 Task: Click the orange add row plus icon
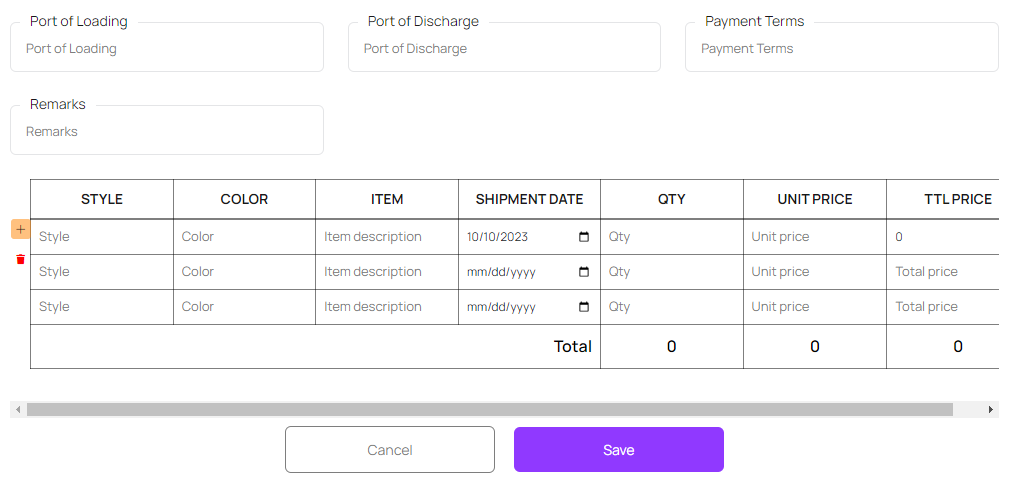pyautogui.click(x=20, y=230)
